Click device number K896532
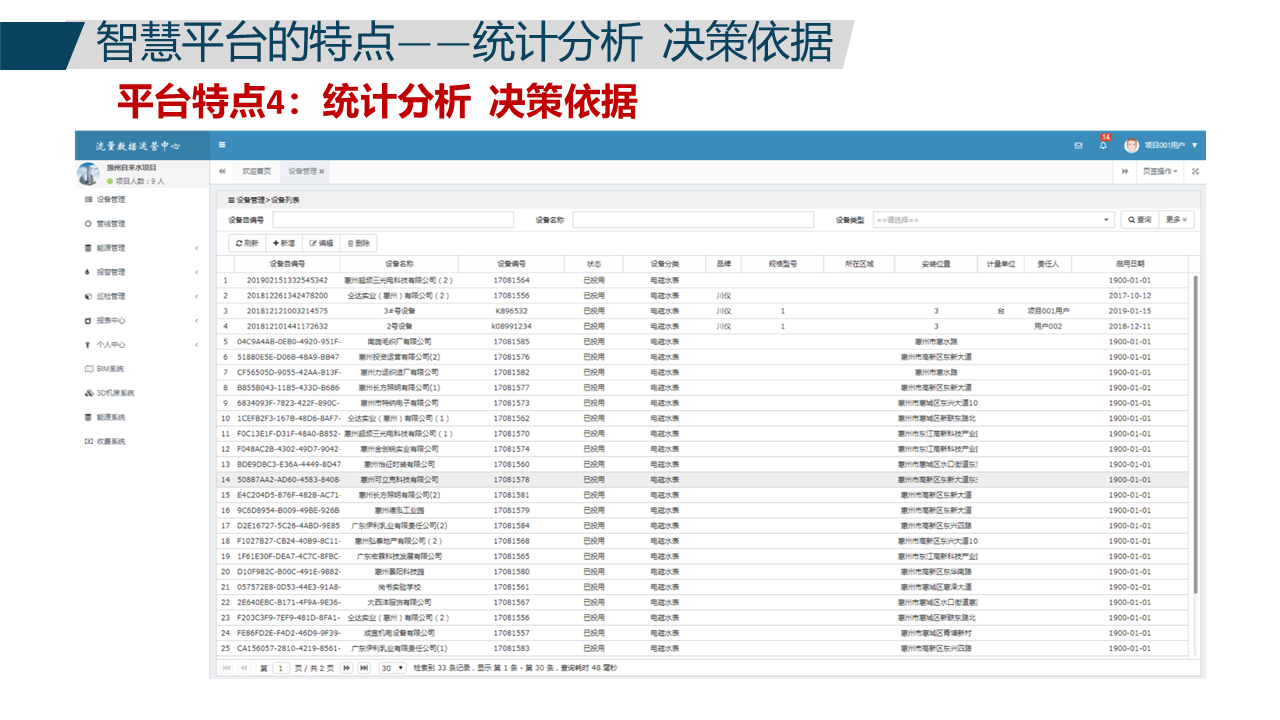This screenshot has height=720, width=1280. pos(511,311)
